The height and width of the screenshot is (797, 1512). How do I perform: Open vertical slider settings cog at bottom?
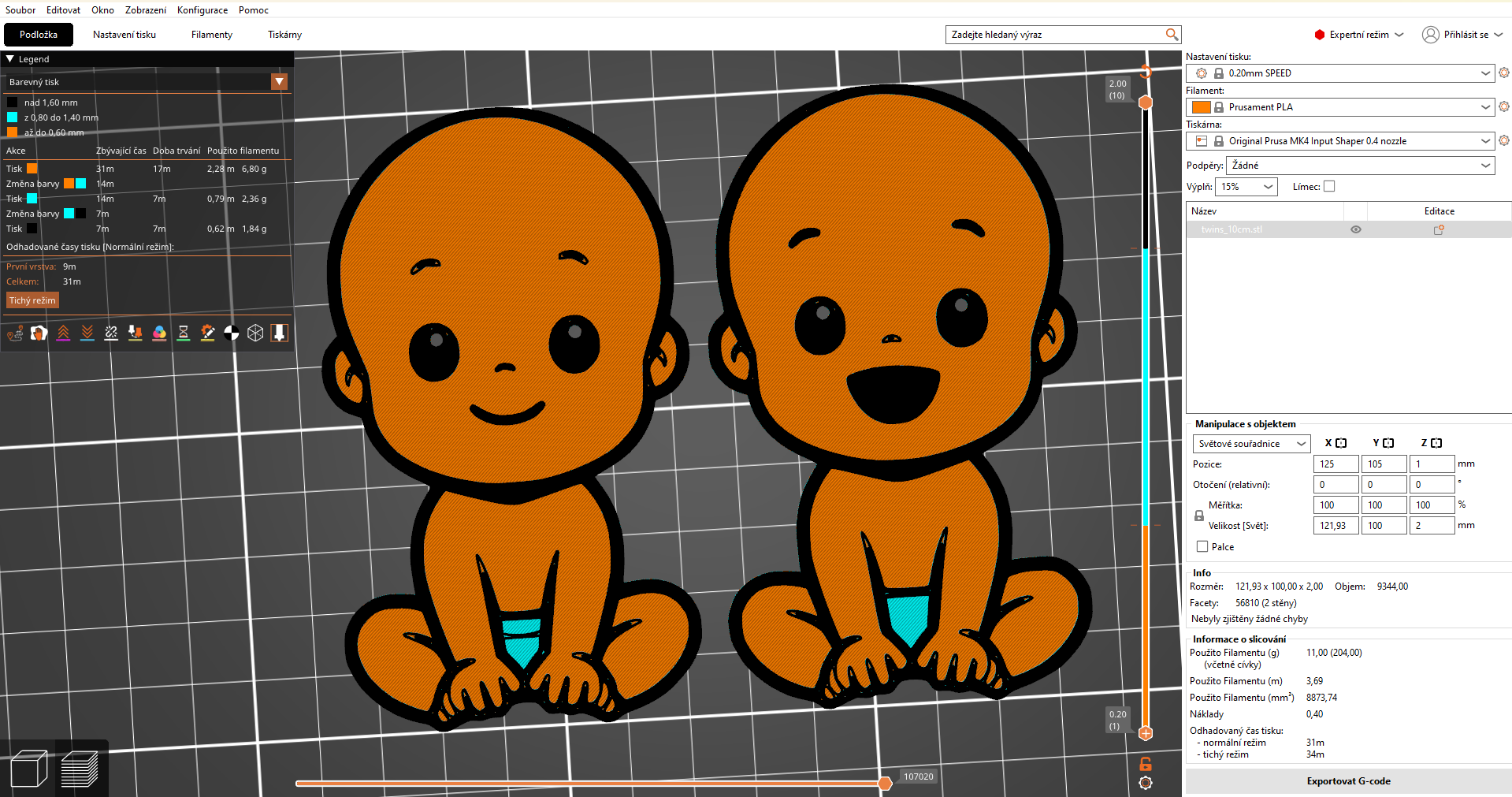pos(1146,783)
